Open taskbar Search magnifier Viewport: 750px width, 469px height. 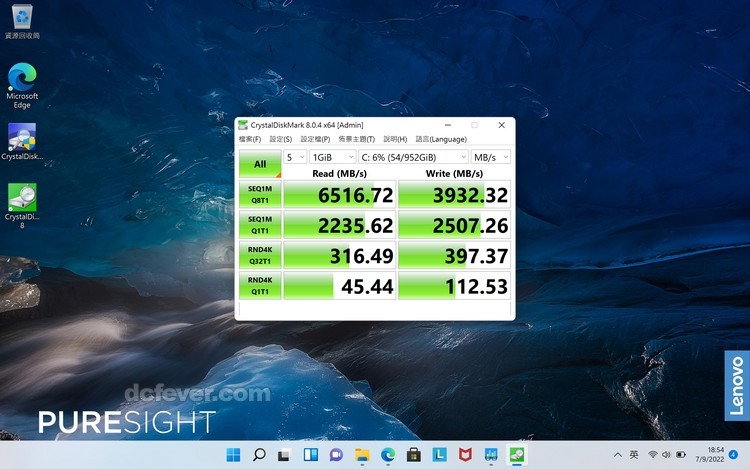click(x=259, y=455)
